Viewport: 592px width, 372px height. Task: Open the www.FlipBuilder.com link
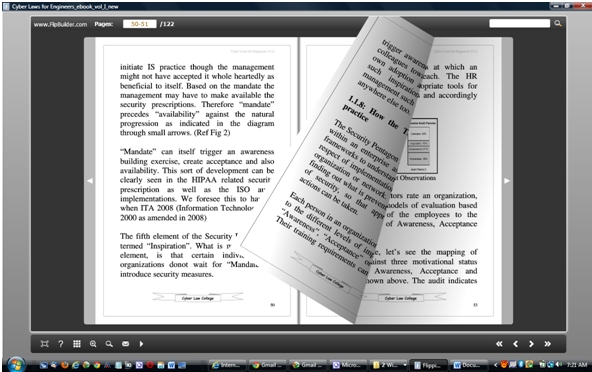[60, 24]
